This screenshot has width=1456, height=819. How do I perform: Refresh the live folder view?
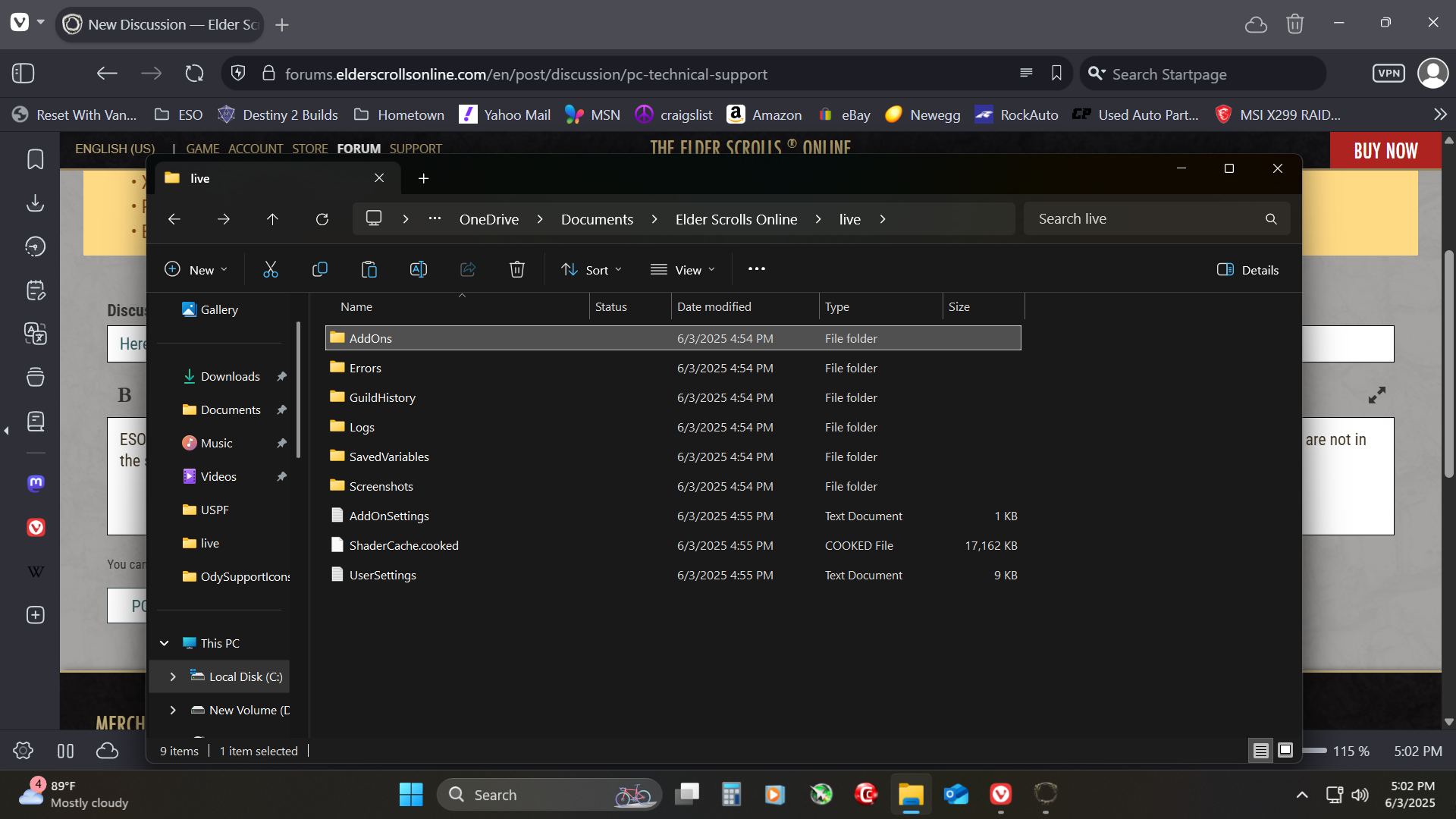[322, 219]
